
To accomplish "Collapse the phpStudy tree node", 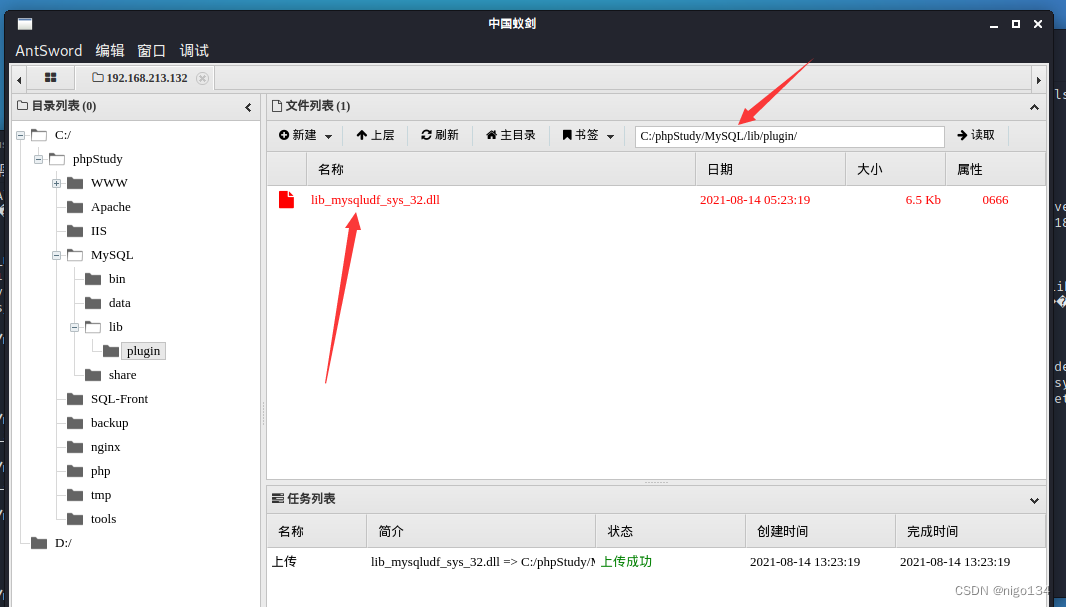I will tap(38, 159).
